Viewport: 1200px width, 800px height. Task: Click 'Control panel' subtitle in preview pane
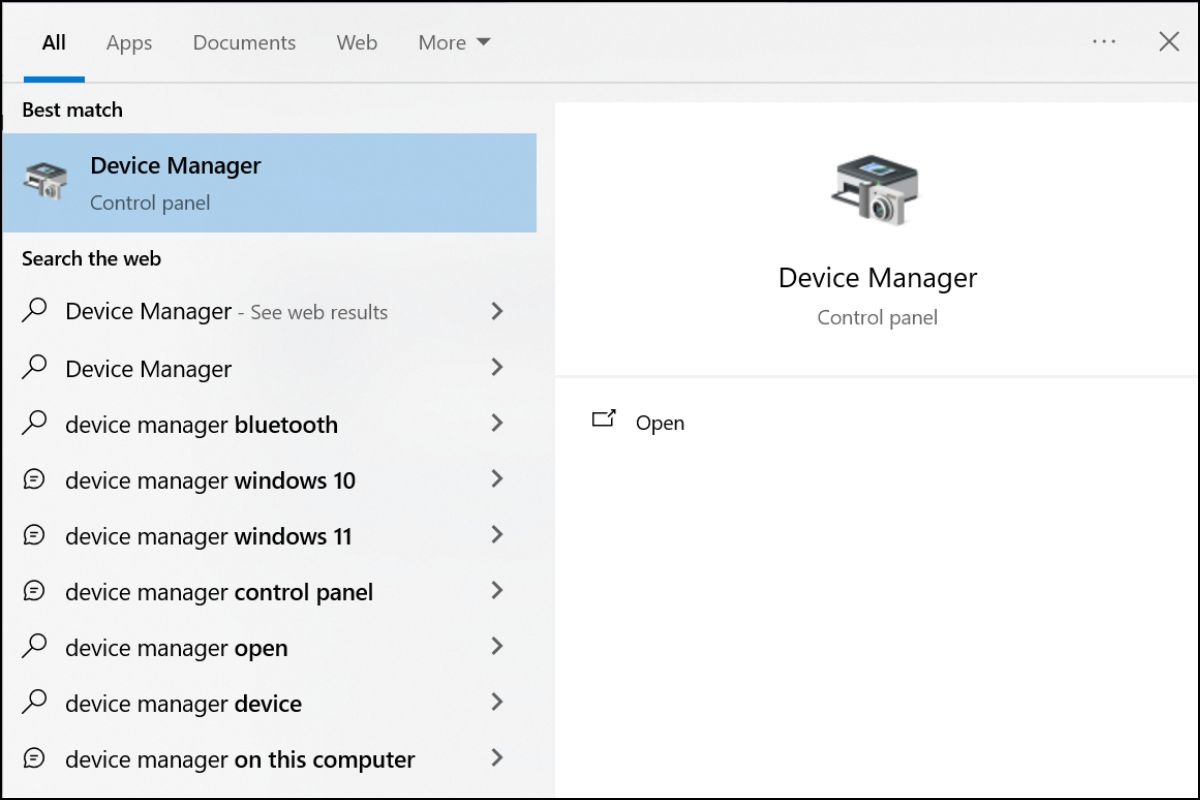(877, 318)
